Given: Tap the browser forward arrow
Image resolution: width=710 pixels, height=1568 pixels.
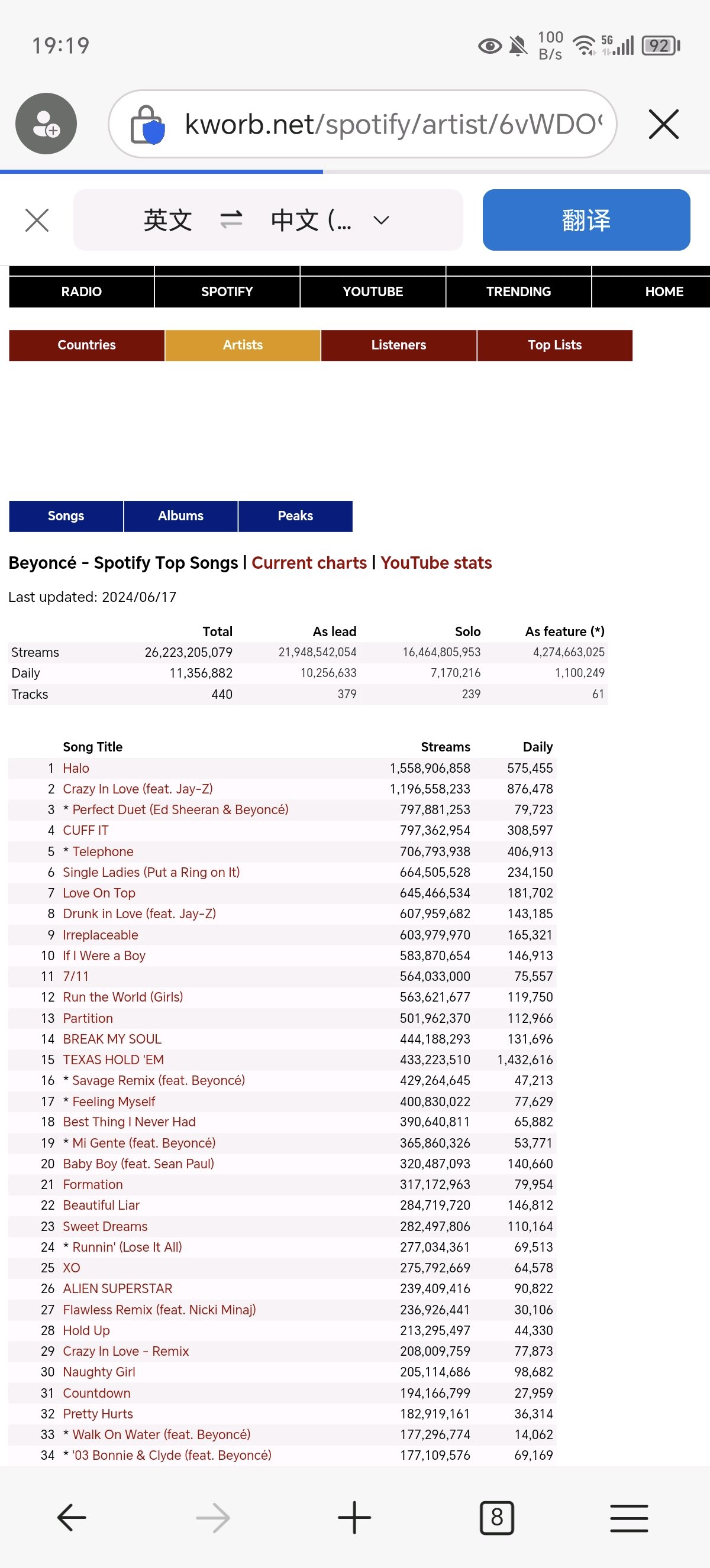Looking at the screenshot, I should point(212,1518).
